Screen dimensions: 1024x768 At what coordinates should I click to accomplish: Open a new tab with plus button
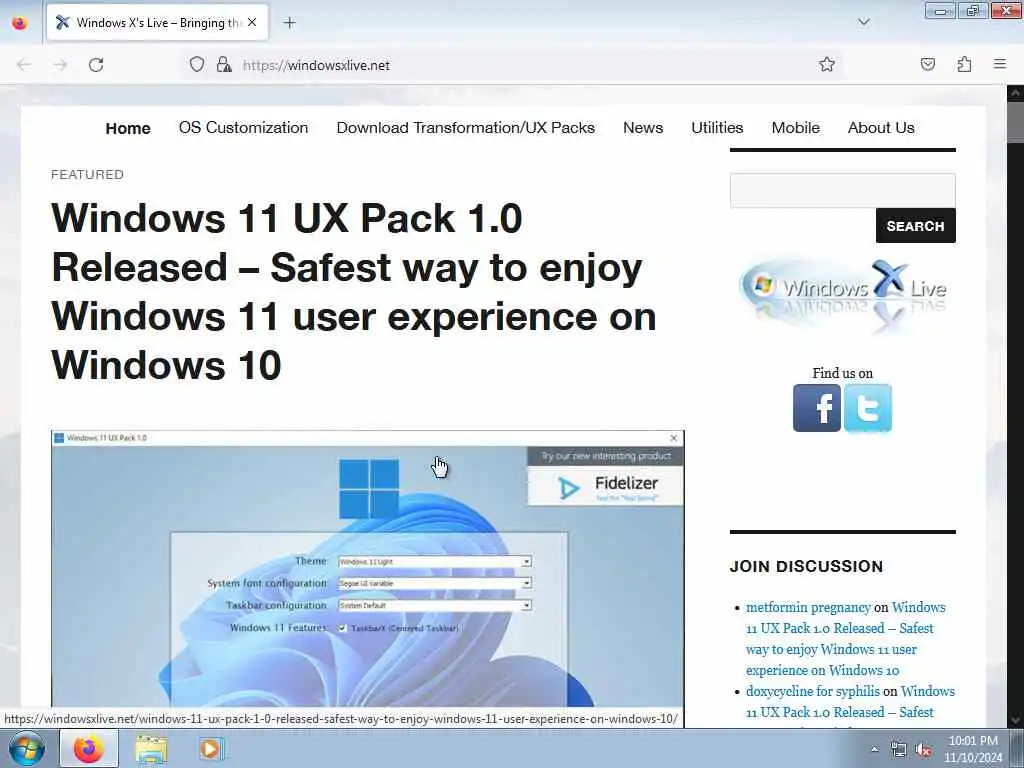tap(289, 23)
